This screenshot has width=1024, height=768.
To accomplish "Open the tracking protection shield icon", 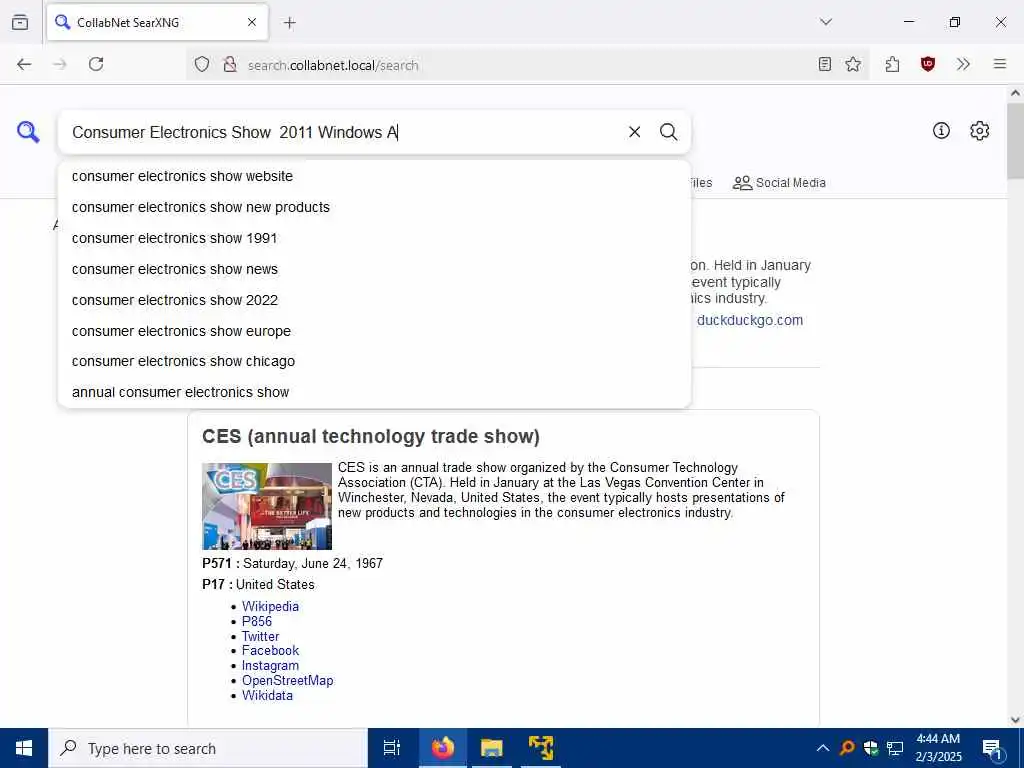I will pyautogui.click(x=202, y=64).
